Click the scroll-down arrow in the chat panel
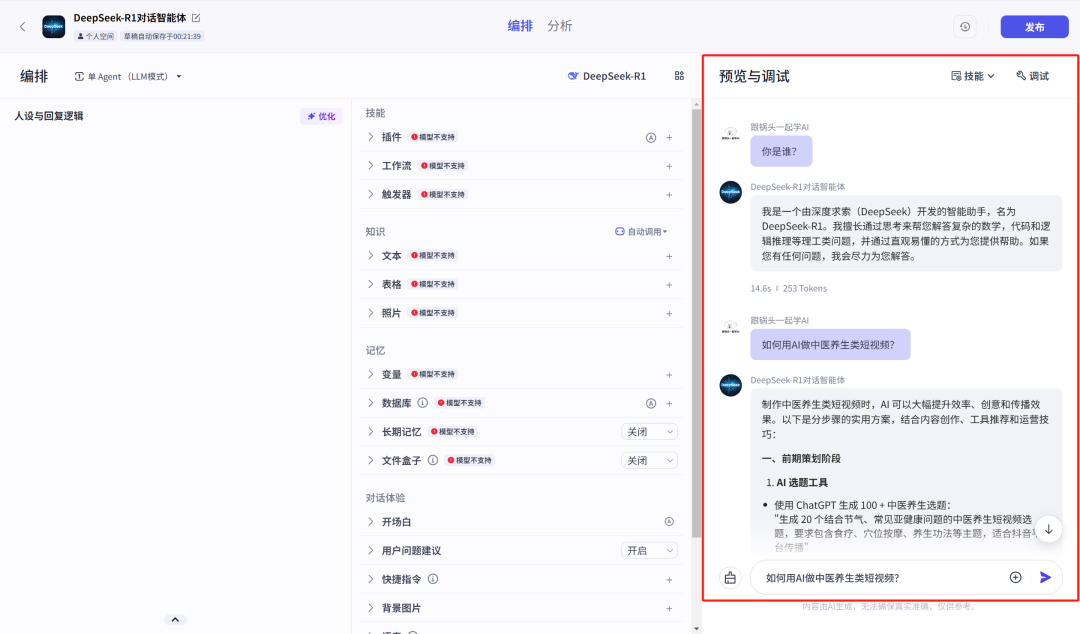The image size is (1080, 634). [1048, 528]
